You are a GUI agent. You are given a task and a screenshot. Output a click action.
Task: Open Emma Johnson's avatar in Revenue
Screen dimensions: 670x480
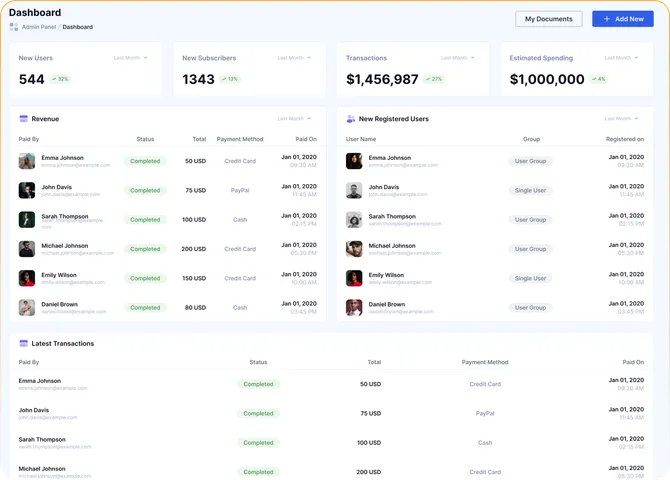pyautogui.click(x=27, y=161)
